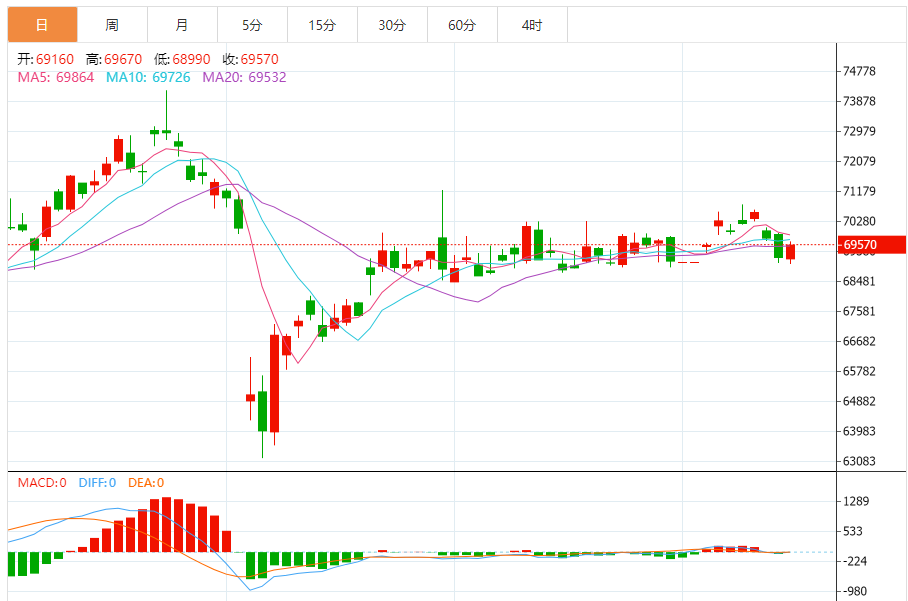Click the DIFF:0 indicator label

(97, 482)
